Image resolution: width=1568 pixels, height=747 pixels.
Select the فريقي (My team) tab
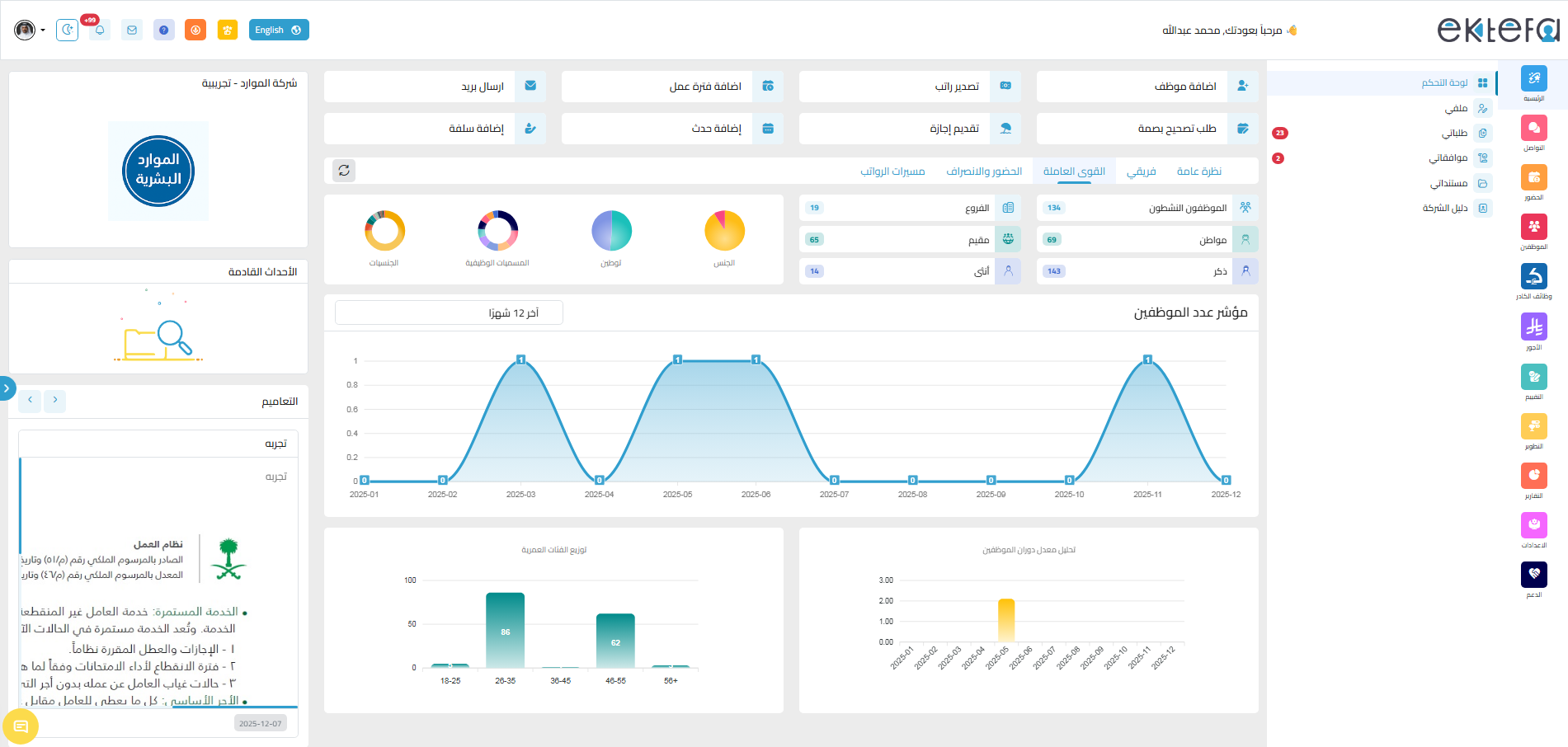click(1142, 171)
